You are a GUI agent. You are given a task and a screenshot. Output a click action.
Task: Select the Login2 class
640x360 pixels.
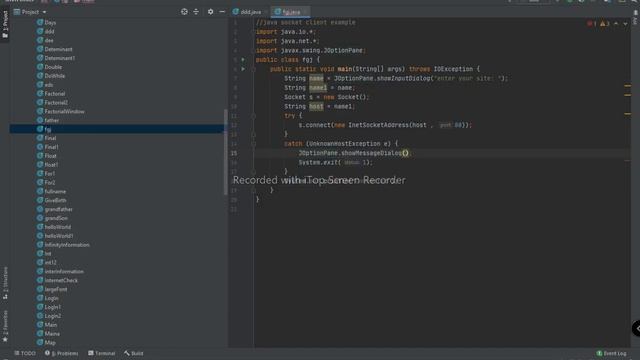pos(49,316)
